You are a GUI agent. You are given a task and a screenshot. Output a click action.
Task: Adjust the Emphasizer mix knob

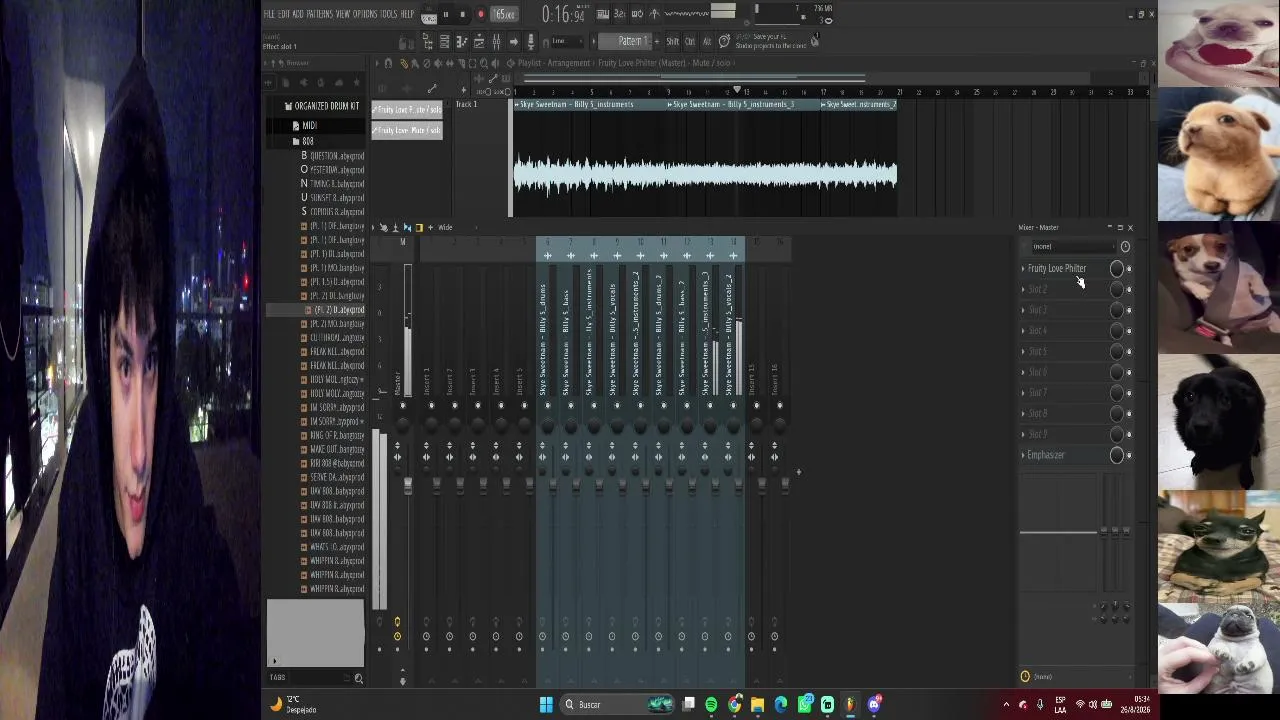(1116, 455)
